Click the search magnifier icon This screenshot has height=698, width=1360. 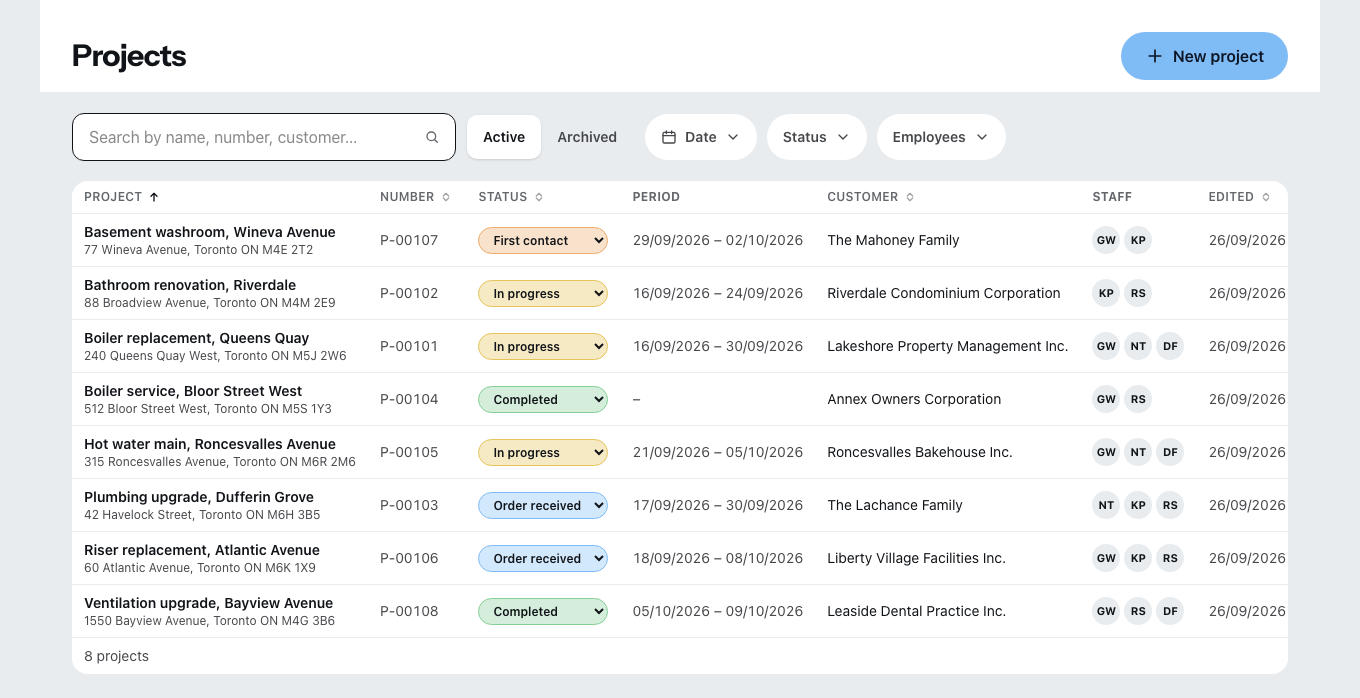[432, 137]
